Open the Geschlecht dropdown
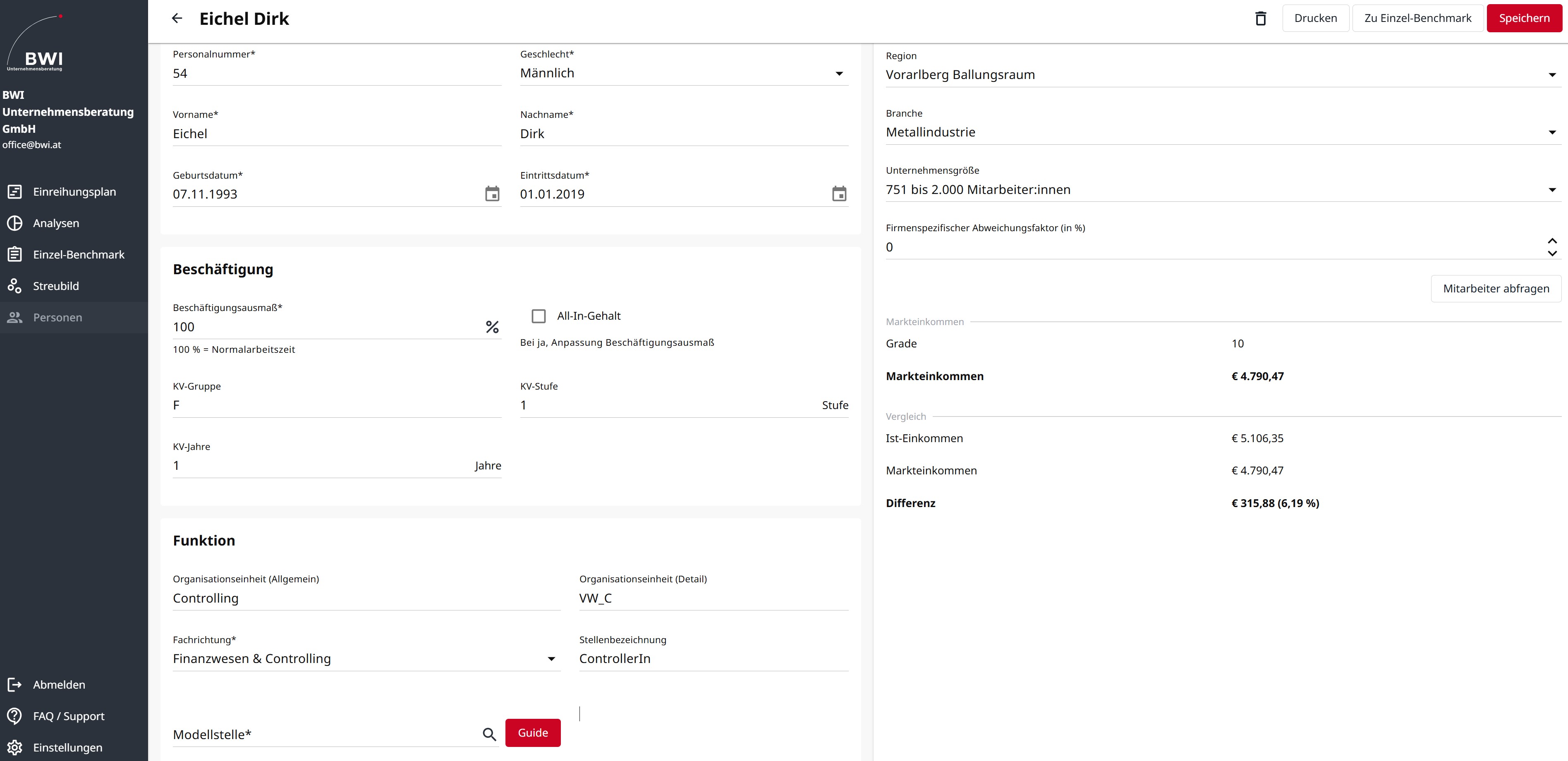Screen dimensions: 1568x761 pos(684,73)
